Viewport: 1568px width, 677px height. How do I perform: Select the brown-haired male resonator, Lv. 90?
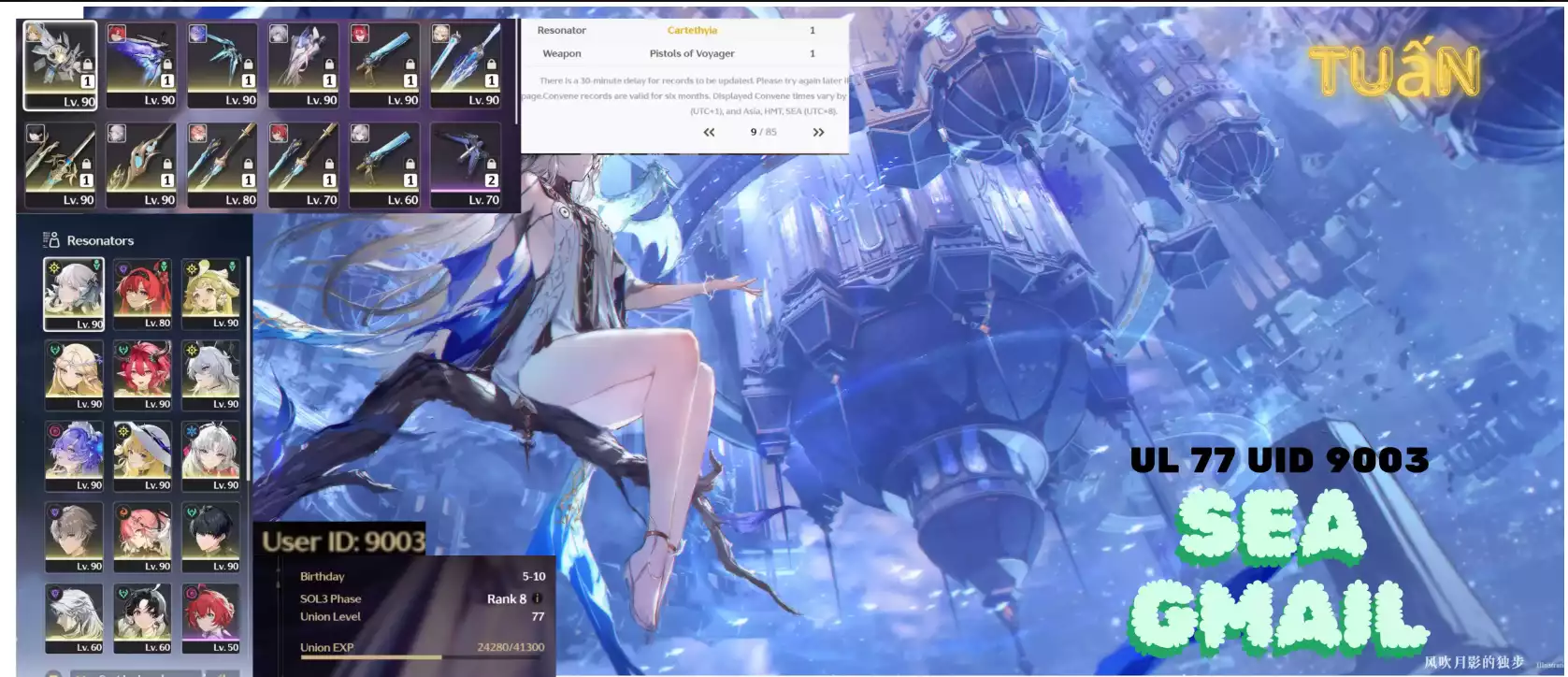pyautogui.click(x=74, y=538)
